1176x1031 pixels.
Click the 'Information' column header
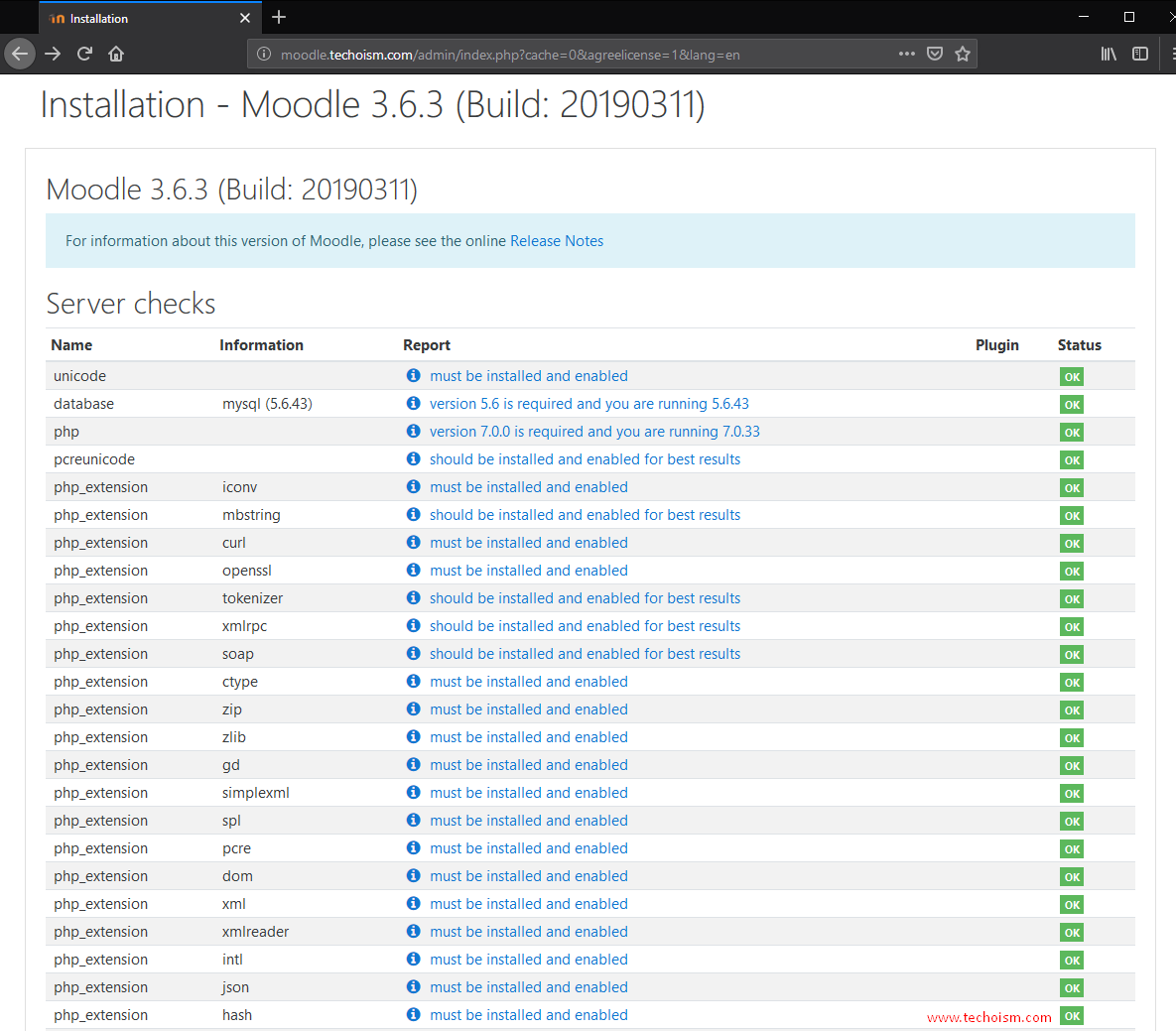click(262, 345)
